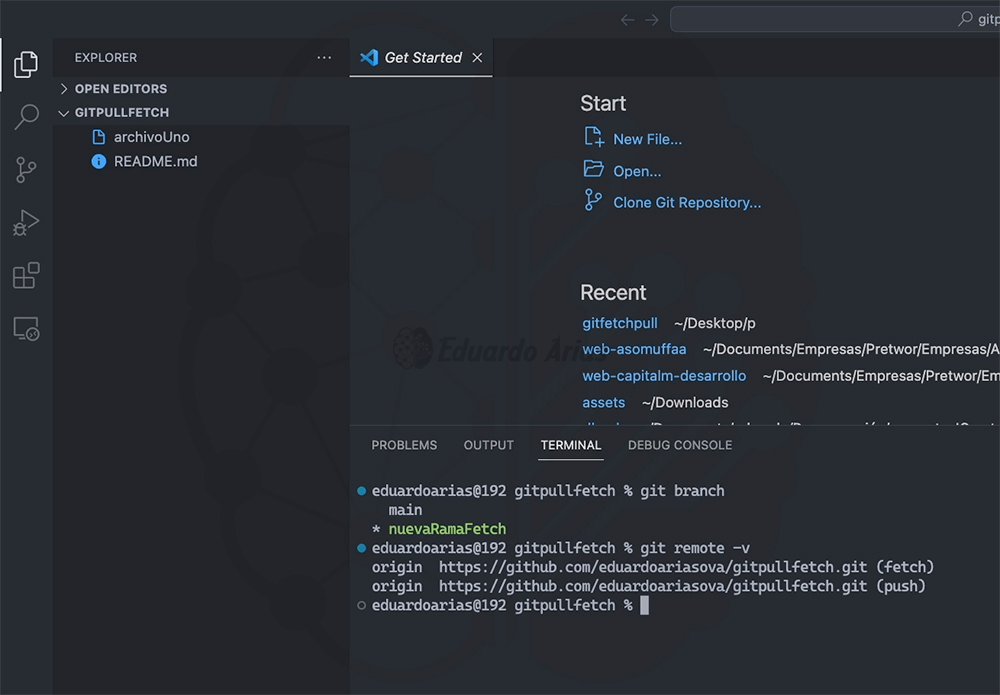Close the Get Started tab

(477, 57)
